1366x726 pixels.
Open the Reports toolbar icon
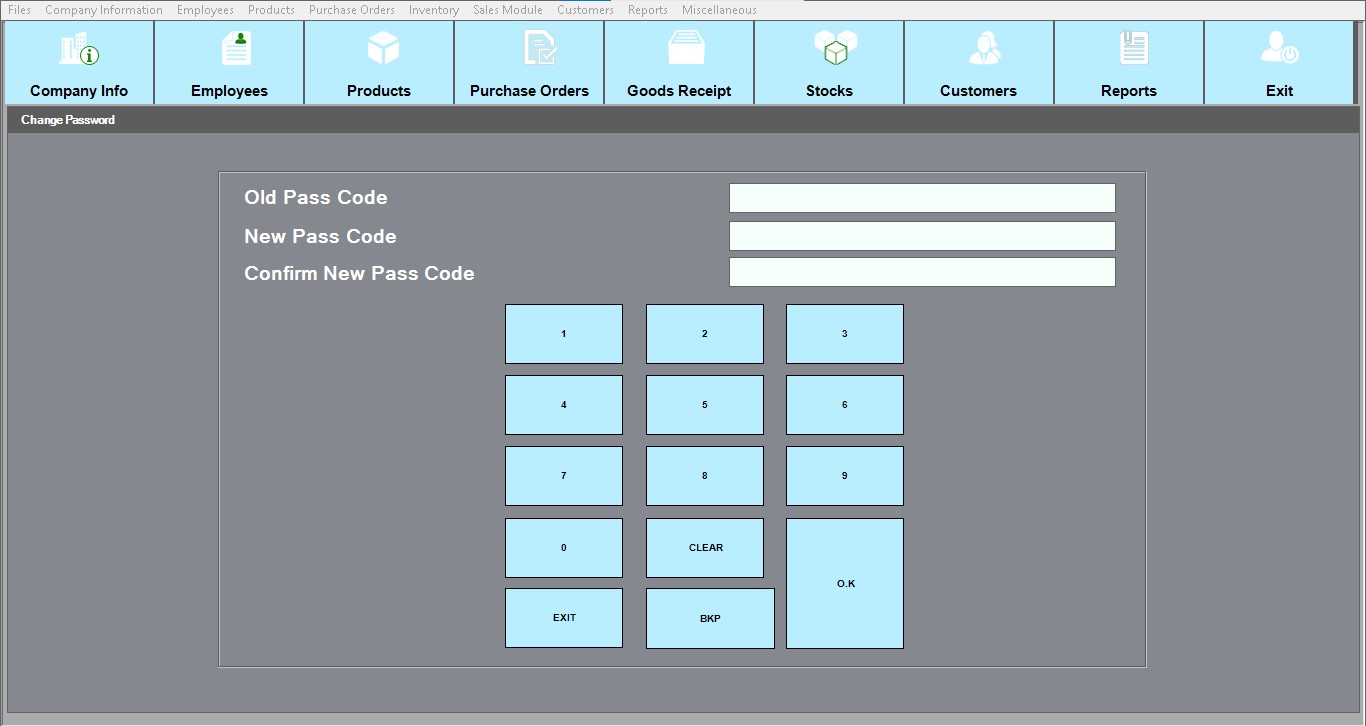(x=1133, y=48)
